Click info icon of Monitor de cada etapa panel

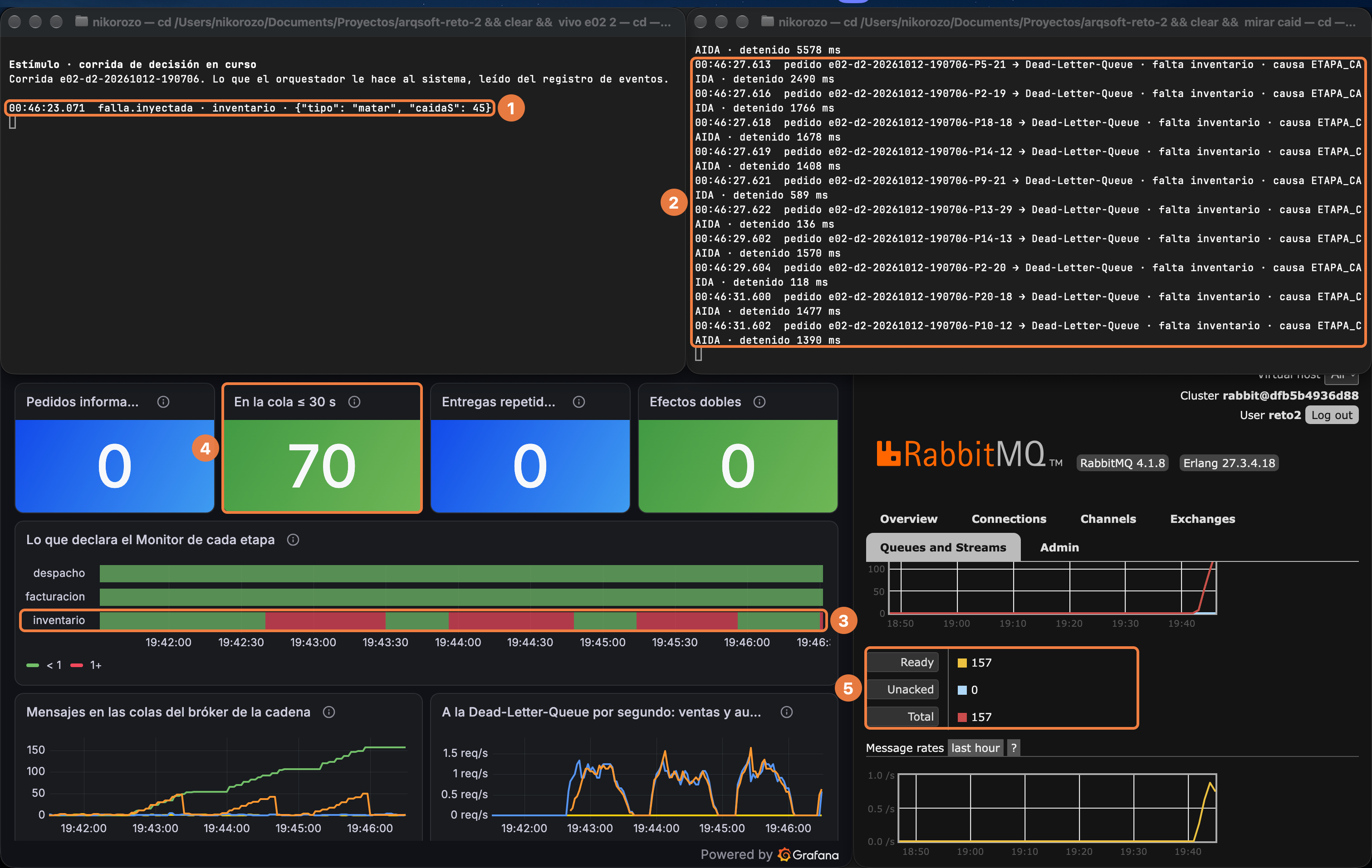click(293, 540)
